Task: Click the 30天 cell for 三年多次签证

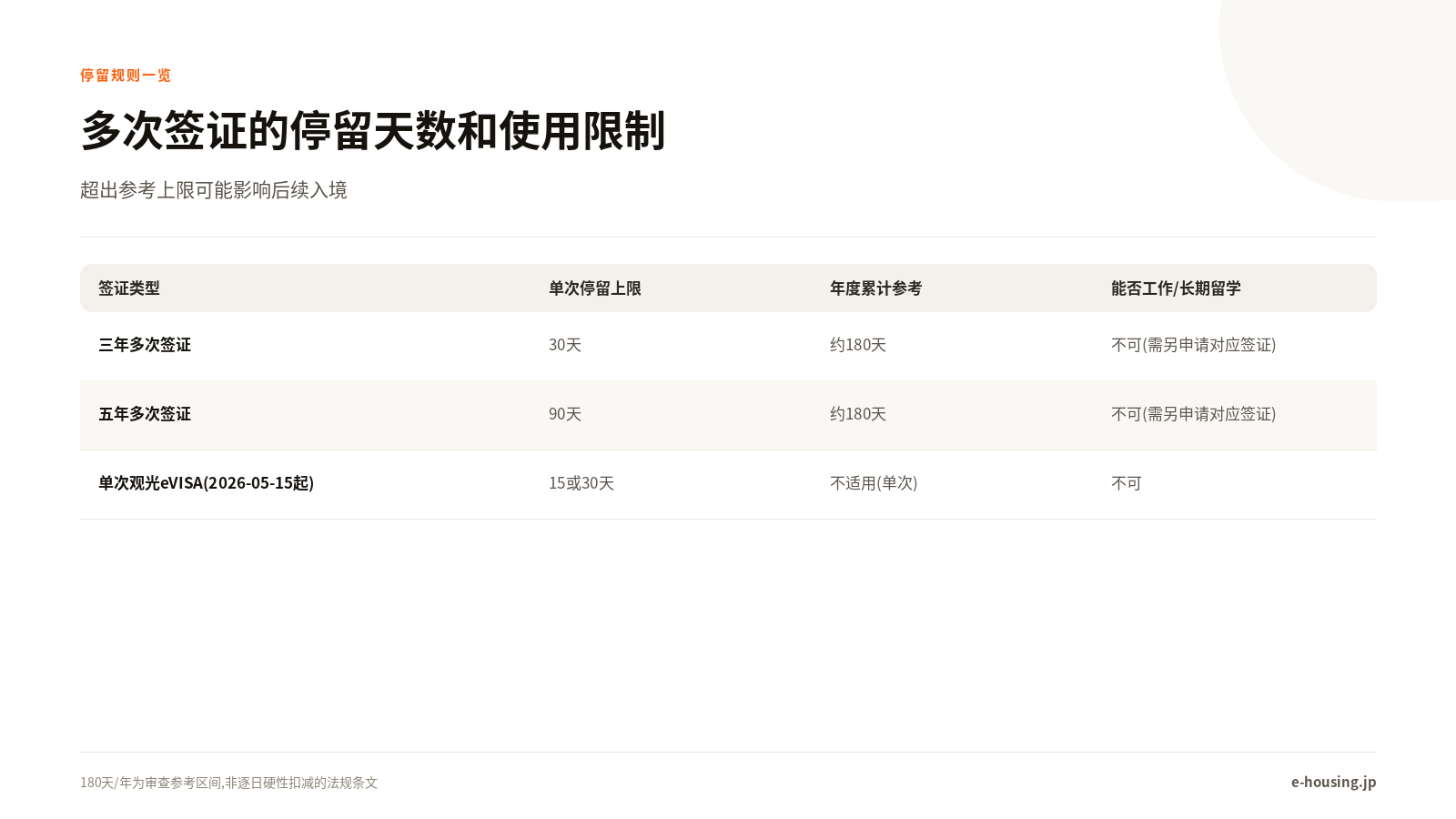Action: (x=565, y=345)
